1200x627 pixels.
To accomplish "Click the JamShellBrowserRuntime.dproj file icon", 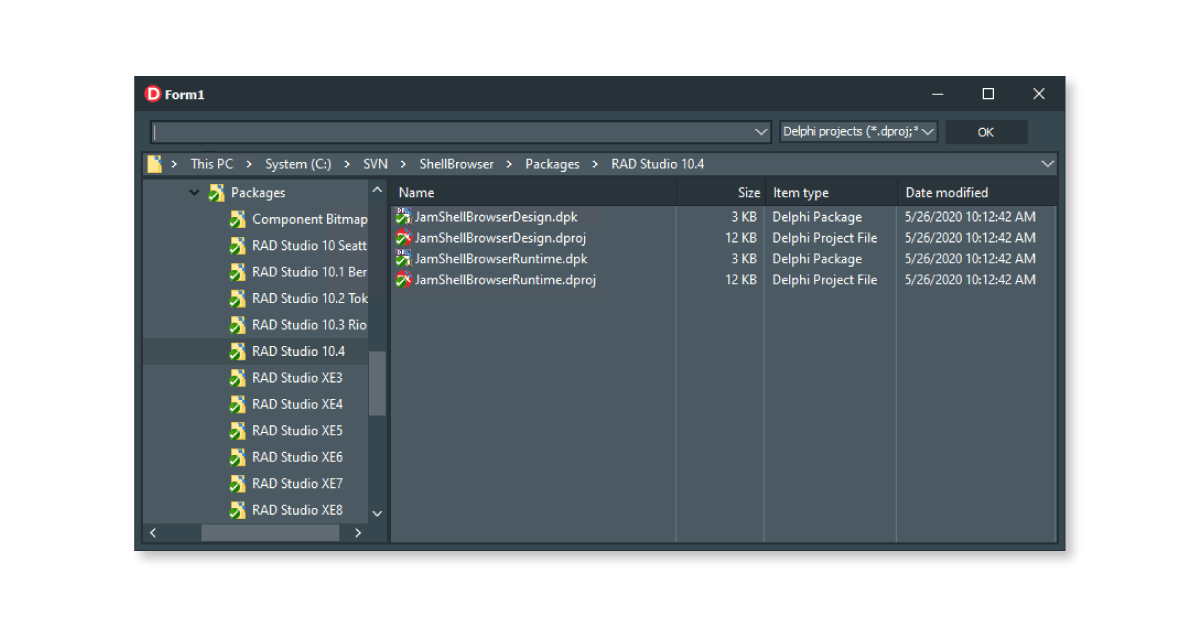I will [403, 280].
